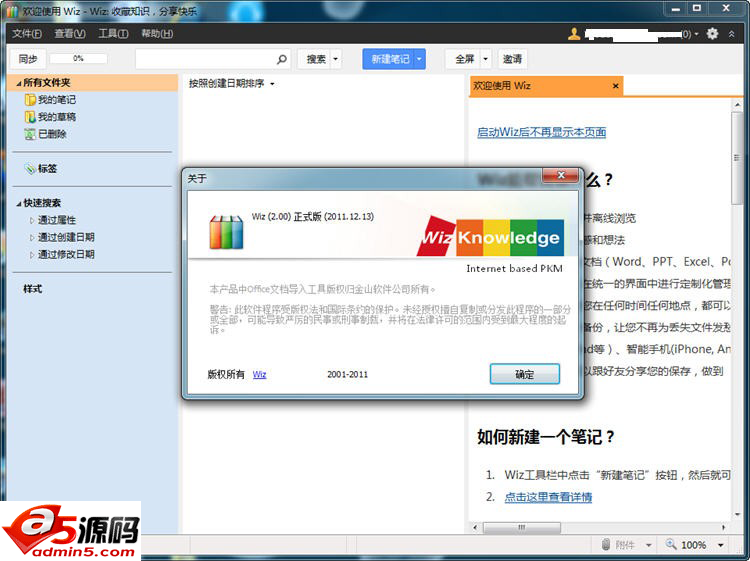Open the user account dropdown arrow
750x561 pixels.
696,33
